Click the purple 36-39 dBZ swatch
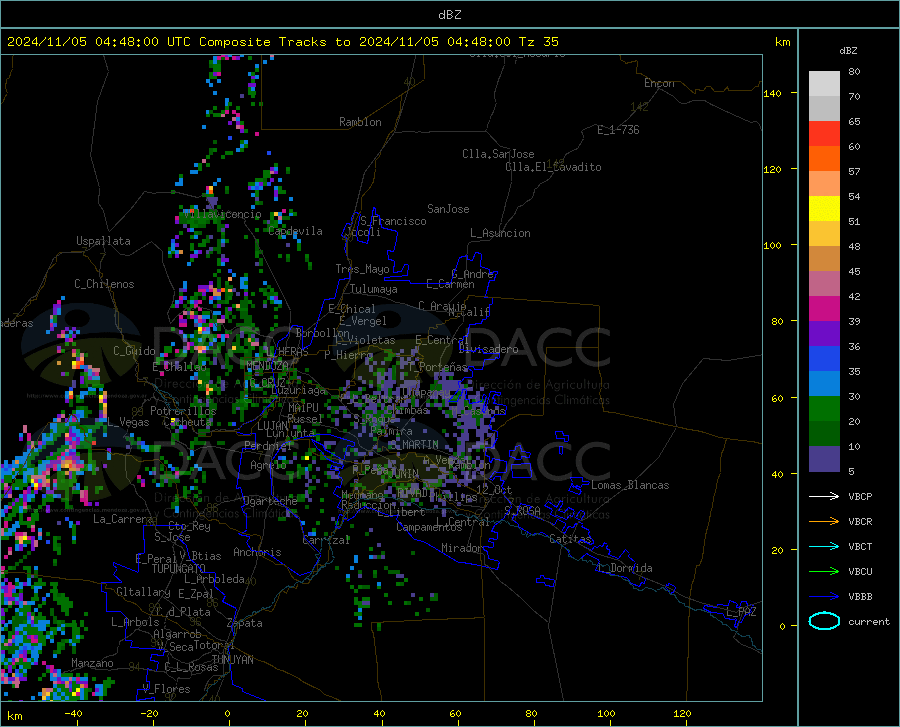 (824, 334)
